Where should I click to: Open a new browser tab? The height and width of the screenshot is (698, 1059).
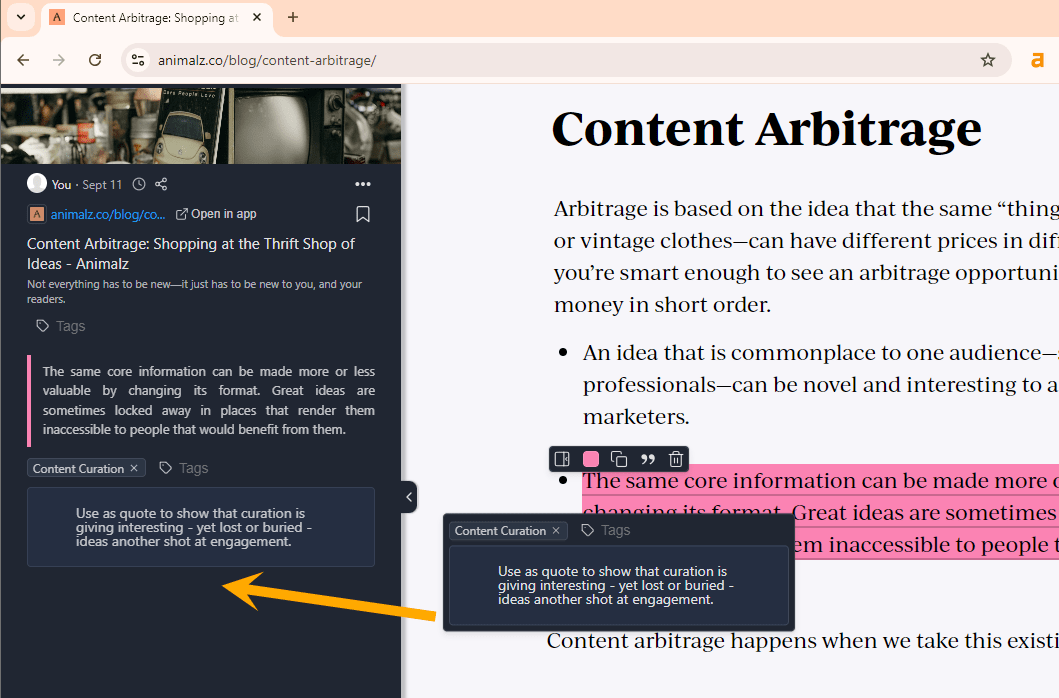290,17
